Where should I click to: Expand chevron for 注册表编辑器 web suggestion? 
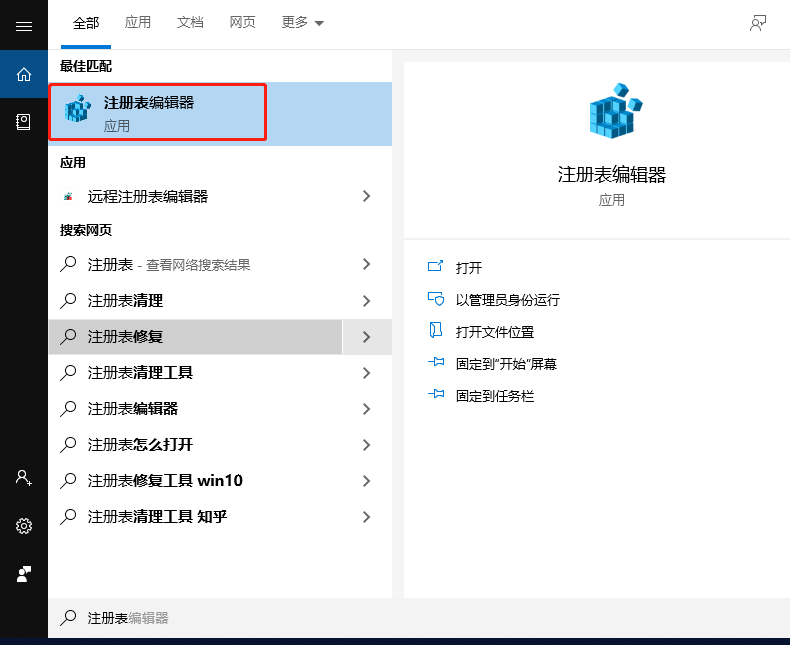tap(367, 409)
